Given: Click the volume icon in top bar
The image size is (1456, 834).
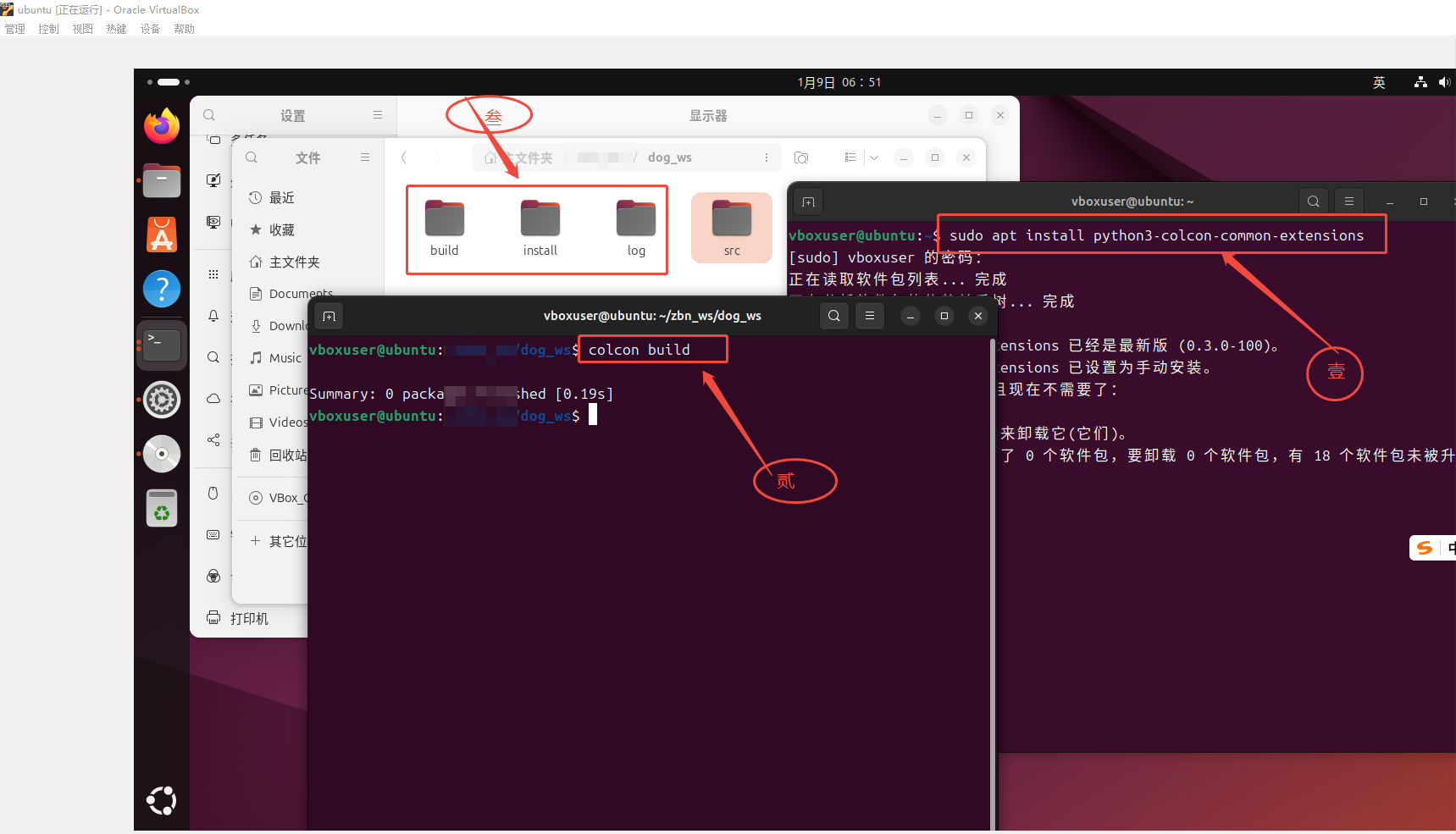Looking at the screenshot, I should (x=1444, y=82).
